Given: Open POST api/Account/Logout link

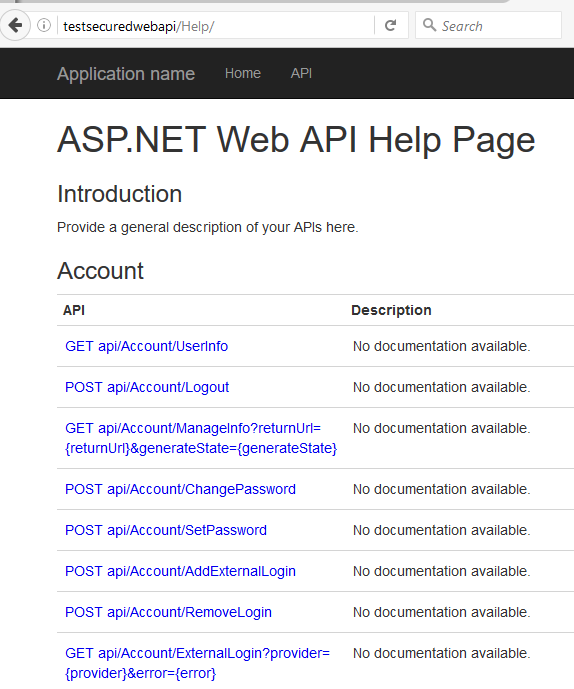Looking at the screenshot, I should point(147,387).
